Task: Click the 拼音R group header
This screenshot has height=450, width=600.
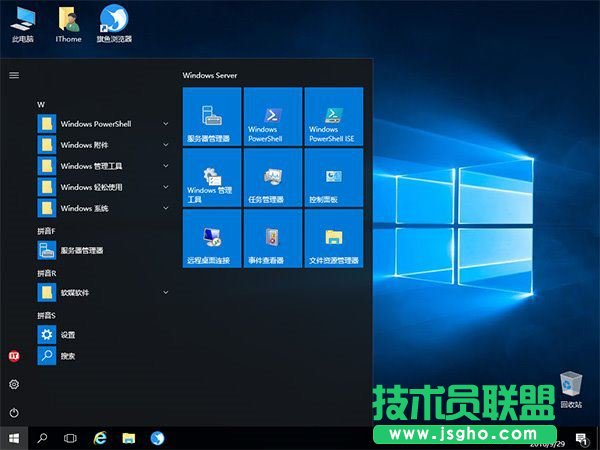Action: click(x=47, y=273)
